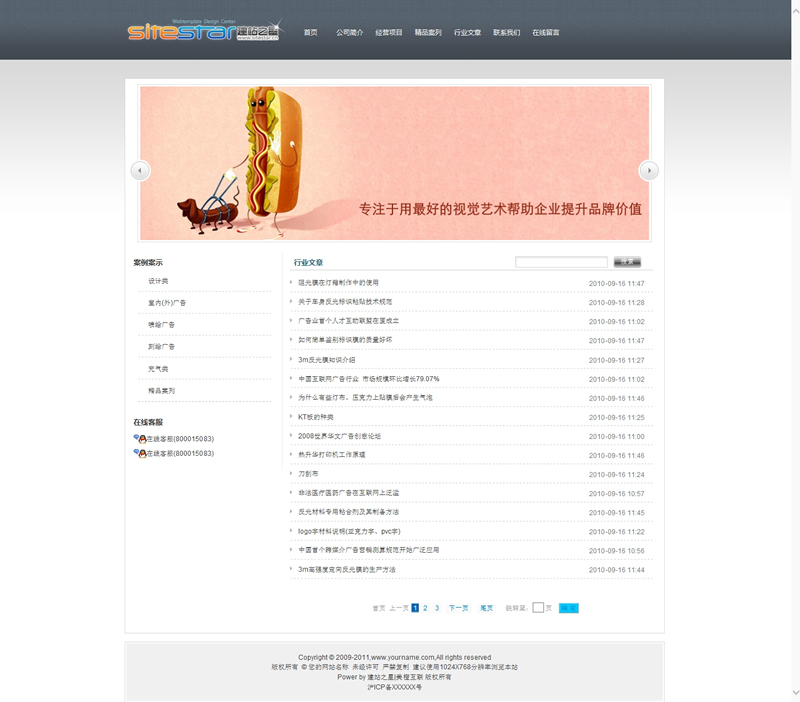The image size is (800, 702).
Task: Go to page 2 in pagination
Action: tap(425, 607)
